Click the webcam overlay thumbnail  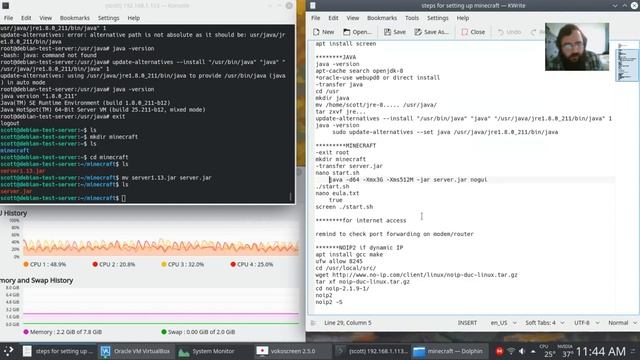(x=577, y=47)
